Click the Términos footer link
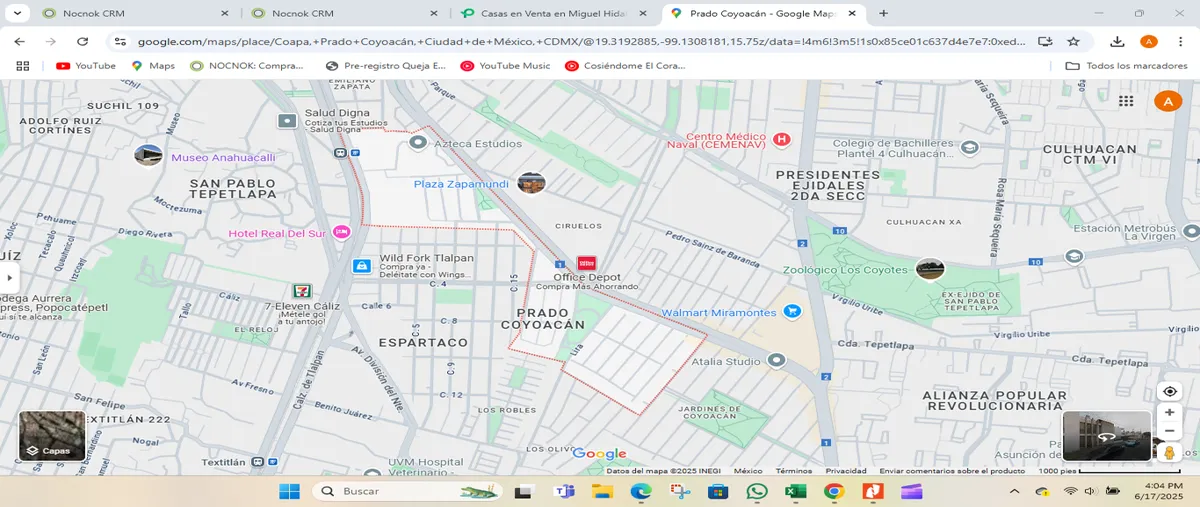 click(x=794, y=470)
